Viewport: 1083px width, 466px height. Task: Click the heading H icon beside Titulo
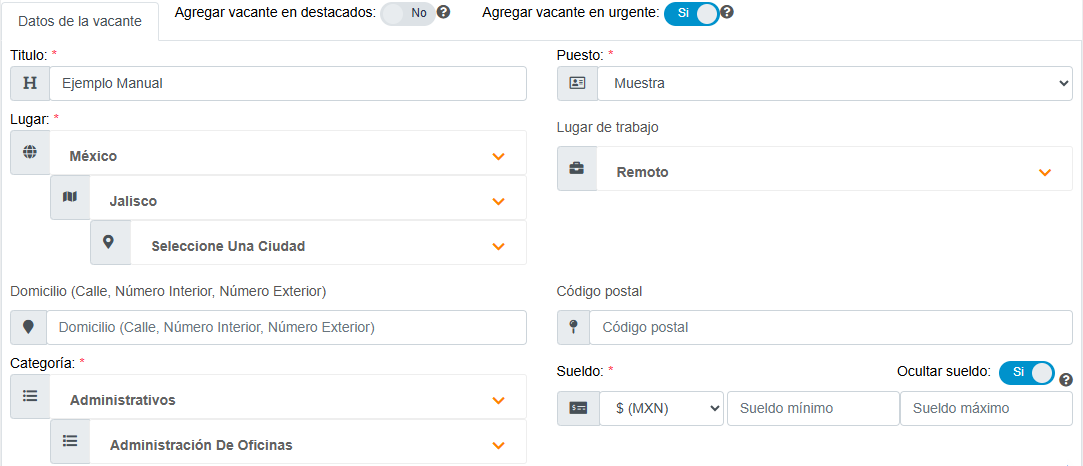click(30, 84)
